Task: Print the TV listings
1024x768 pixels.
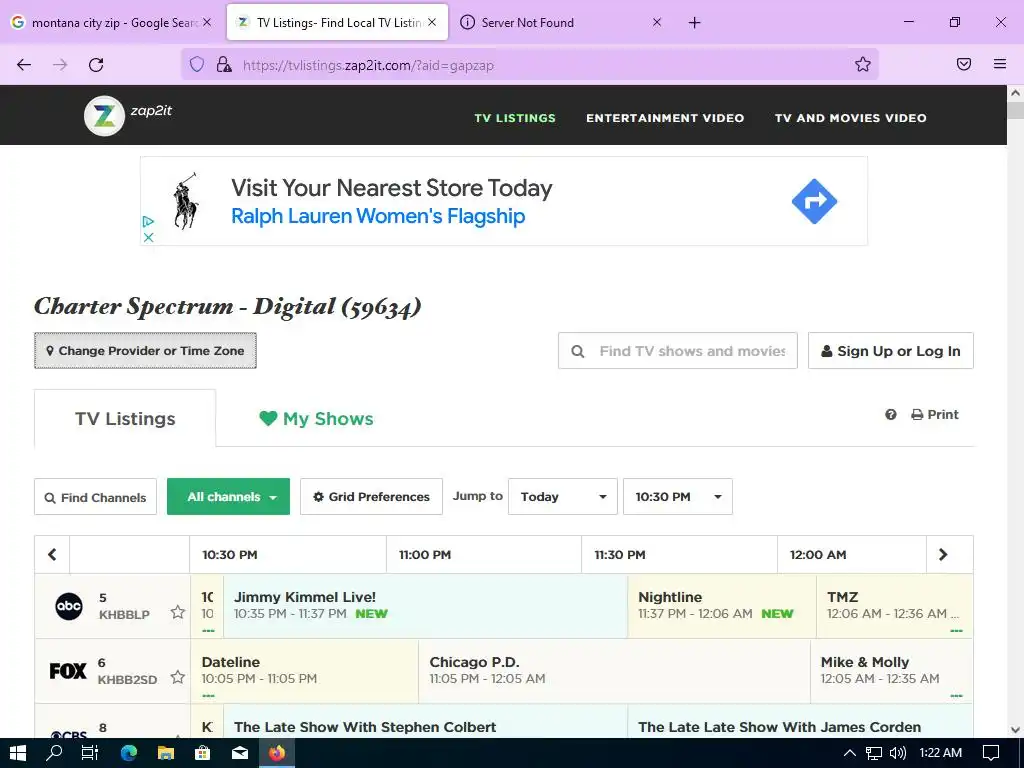Action: coord(935,415)
